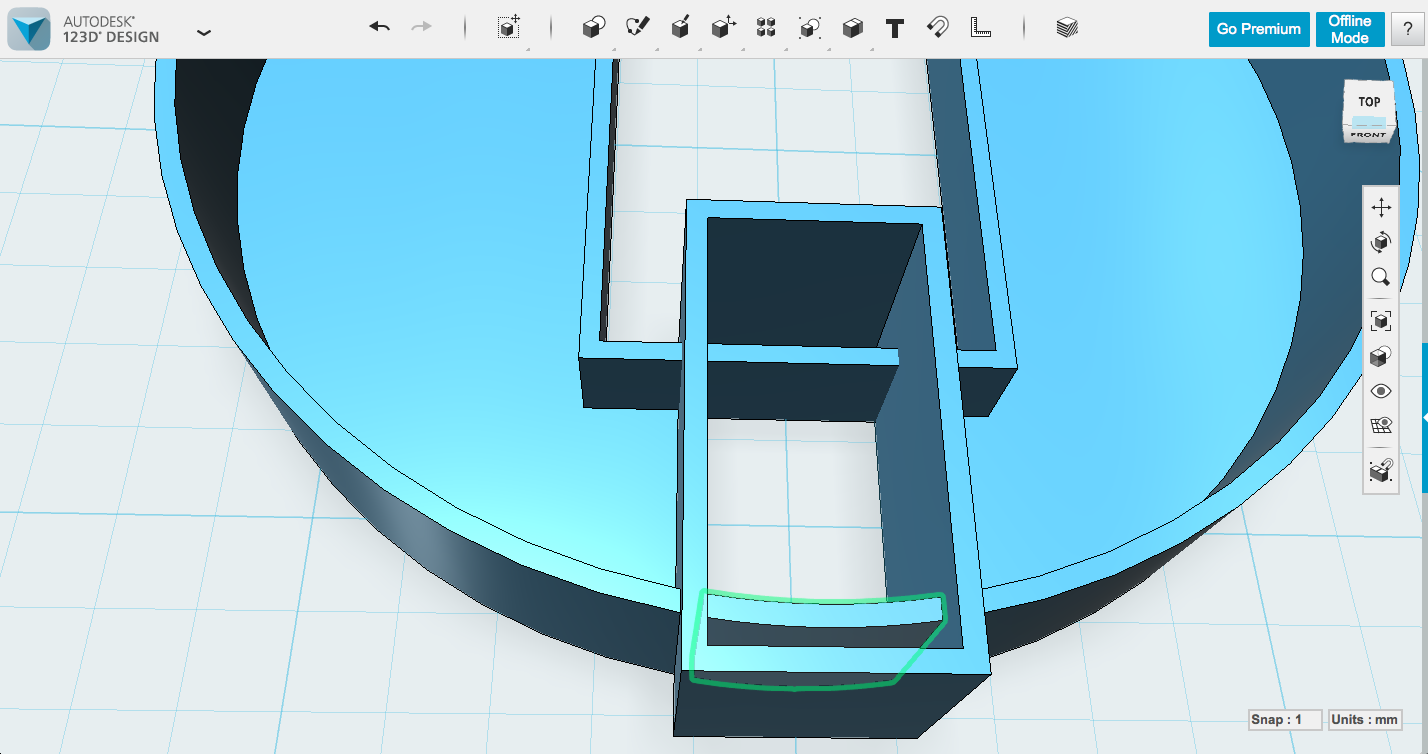Click the FRONT face of the view cube
This screenshot has height=754, width=1428.
(1368, 134)
